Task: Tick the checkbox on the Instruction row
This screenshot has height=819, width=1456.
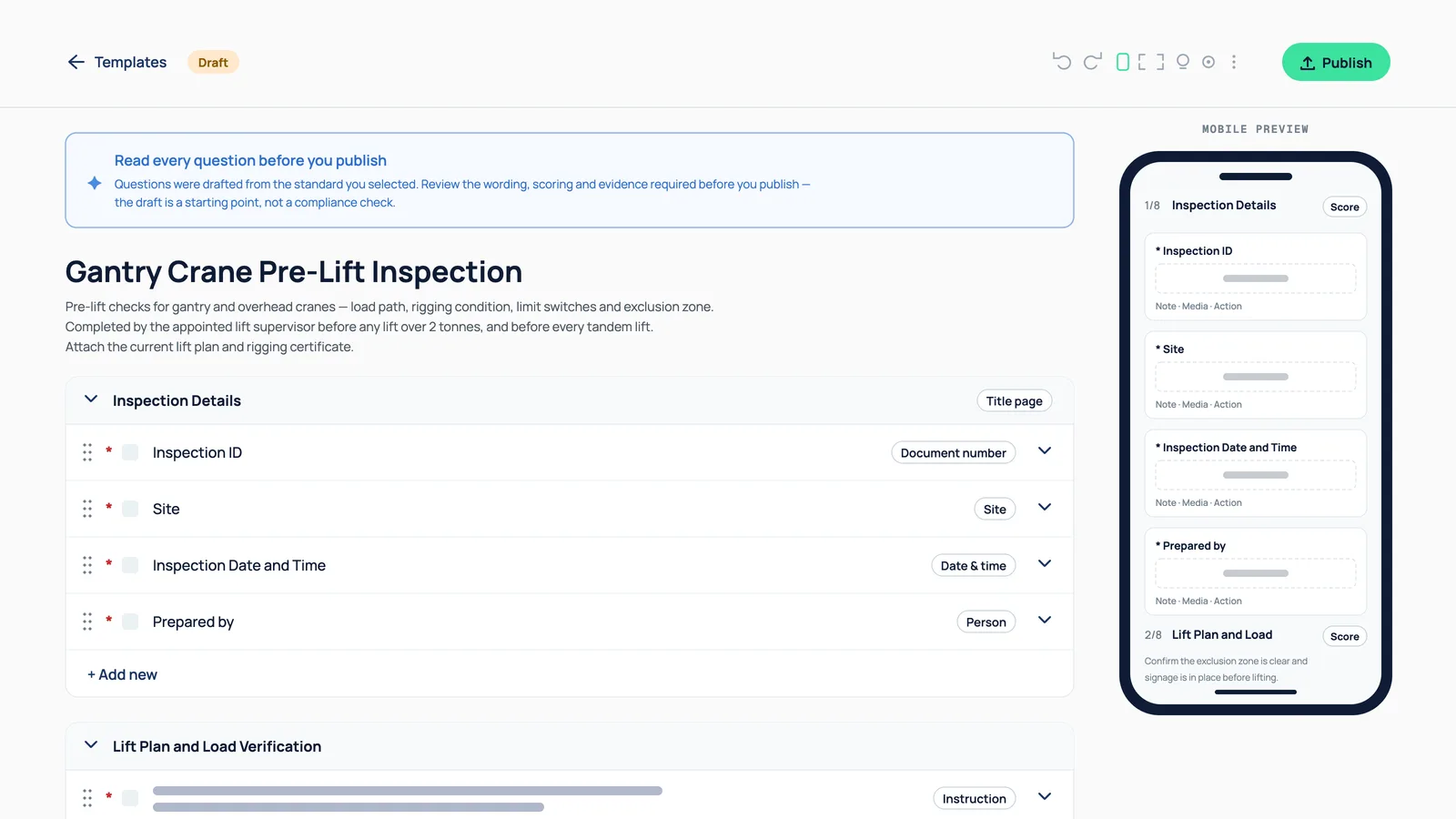Action: 130,798
